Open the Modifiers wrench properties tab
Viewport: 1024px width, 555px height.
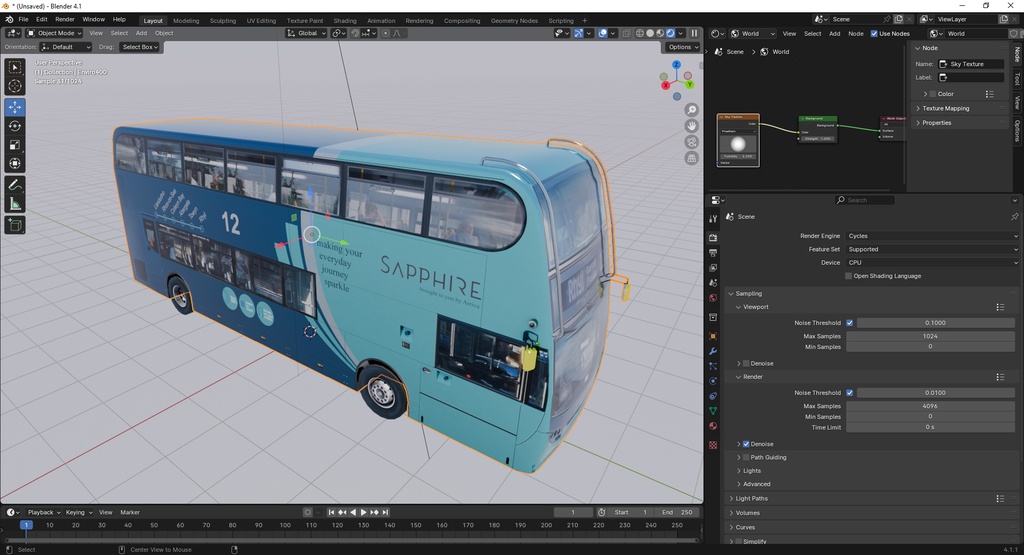(x=713, y=351)
